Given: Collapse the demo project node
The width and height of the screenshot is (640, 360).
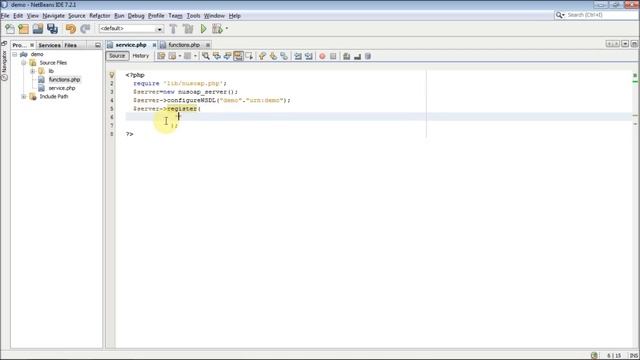Looking at the screenshot, I should [x=15, y=54].
